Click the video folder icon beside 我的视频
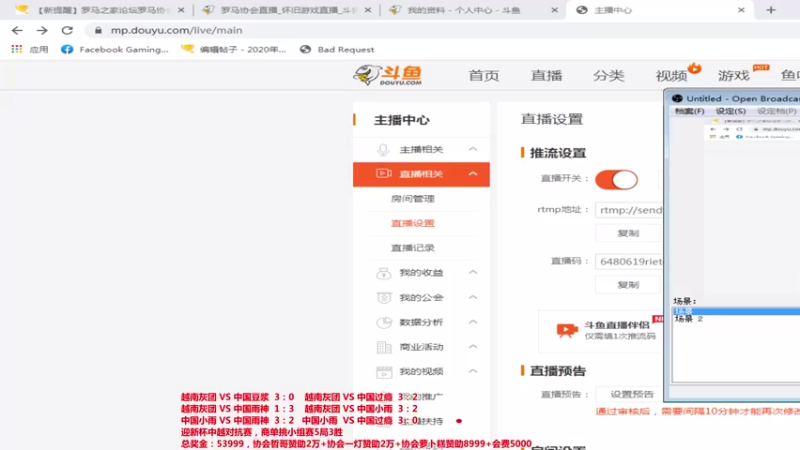The height and width of the screenshot is (450, 800). pyautogui.click(x=384, y=372)
